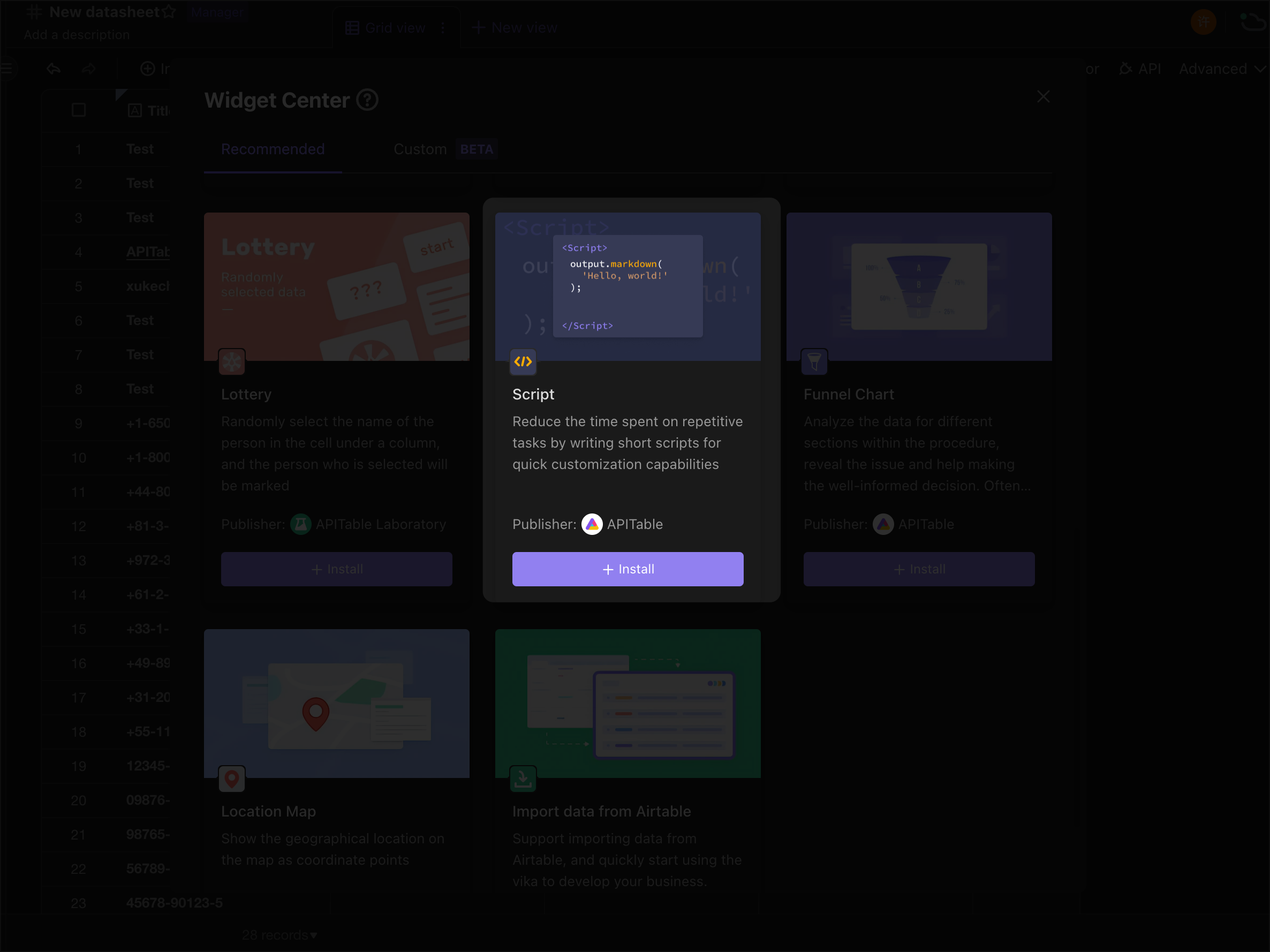Image resolution: width=1270 pixels, height=952 pixels.
Task: Select row 4 APITable cell
Action: (x=148, y=252)
